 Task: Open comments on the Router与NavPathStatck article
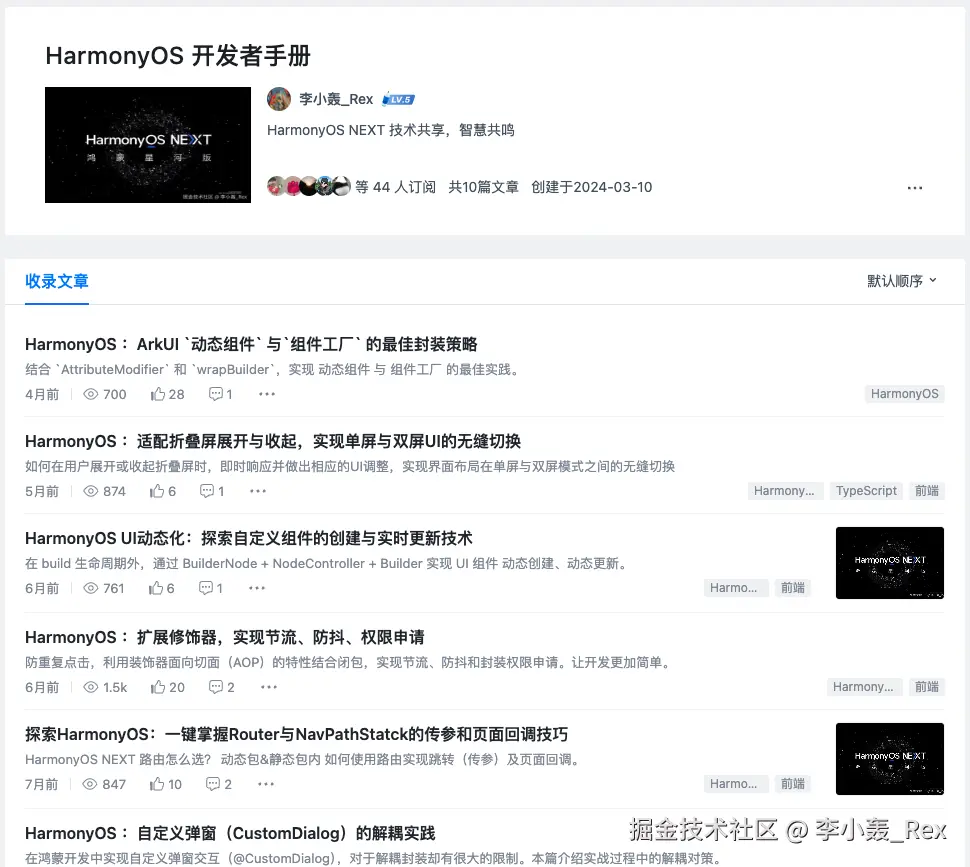tap(218, 784)
